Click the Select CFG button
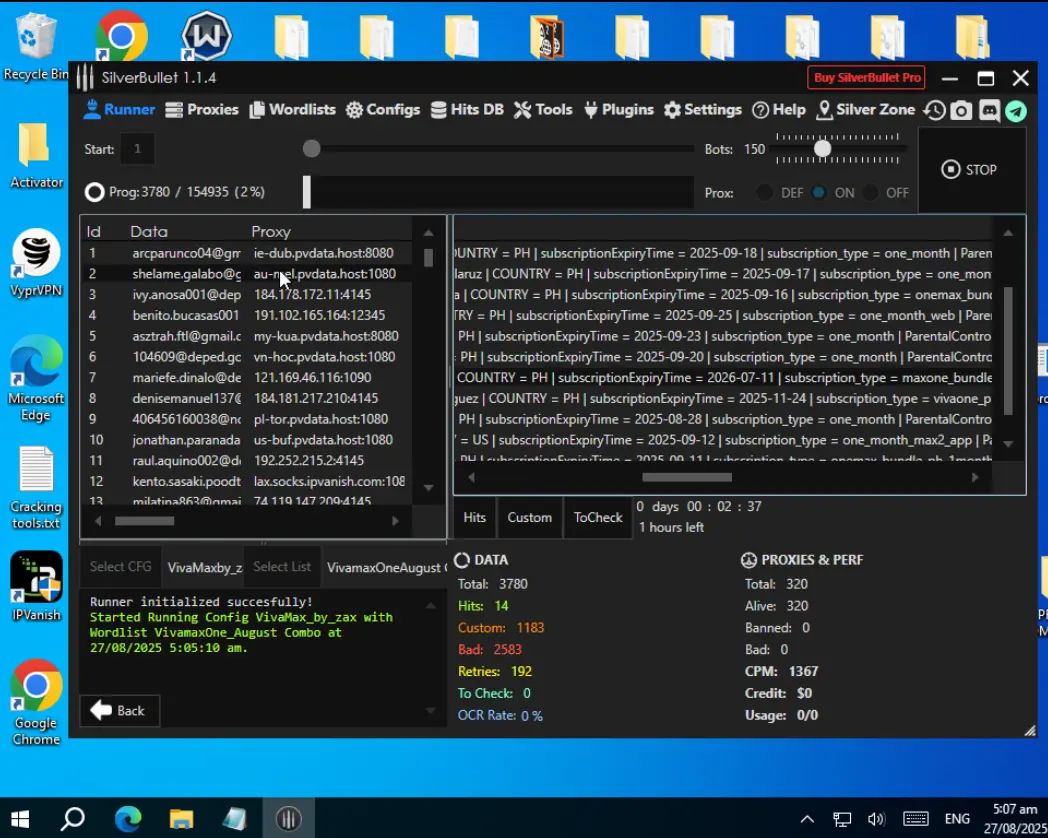 (x=120, y=567)
